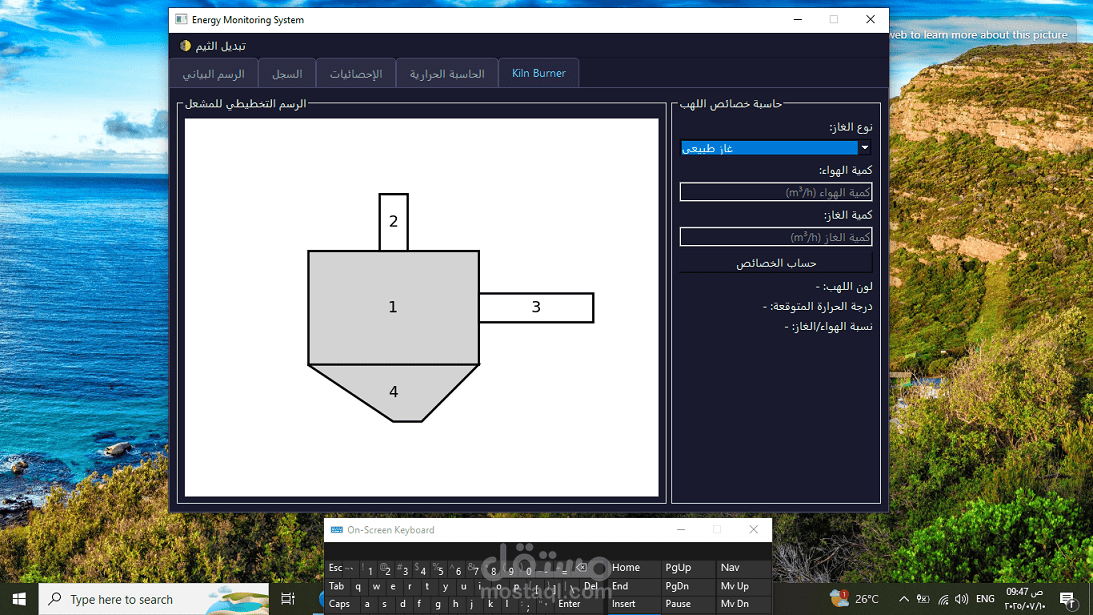Expand the gas type dropdown arrow

pos(864,148)
